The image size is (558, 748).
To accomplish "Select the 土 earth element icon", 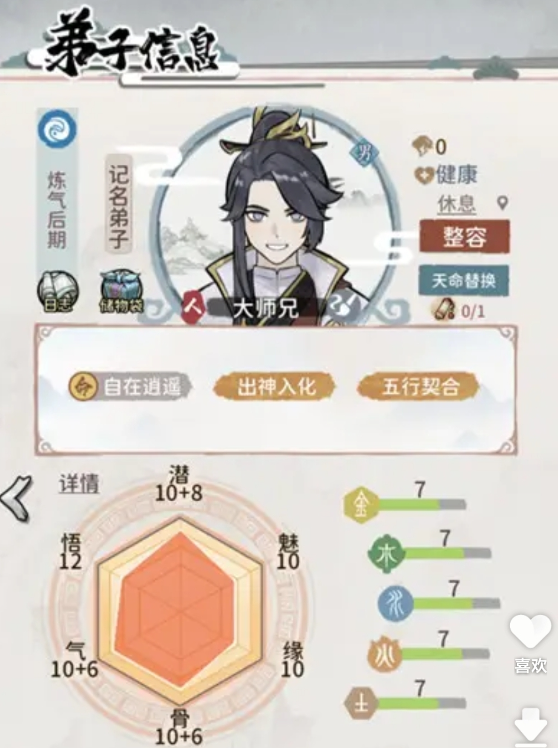I will coord(362,704).
